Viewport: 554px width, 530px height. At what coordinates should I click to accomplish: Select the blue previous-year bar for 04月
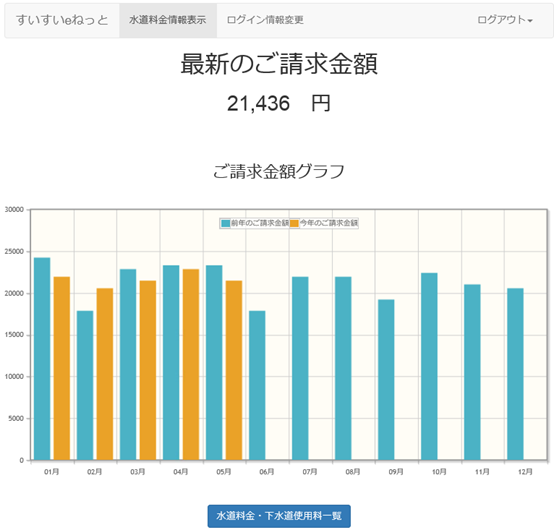171,363
